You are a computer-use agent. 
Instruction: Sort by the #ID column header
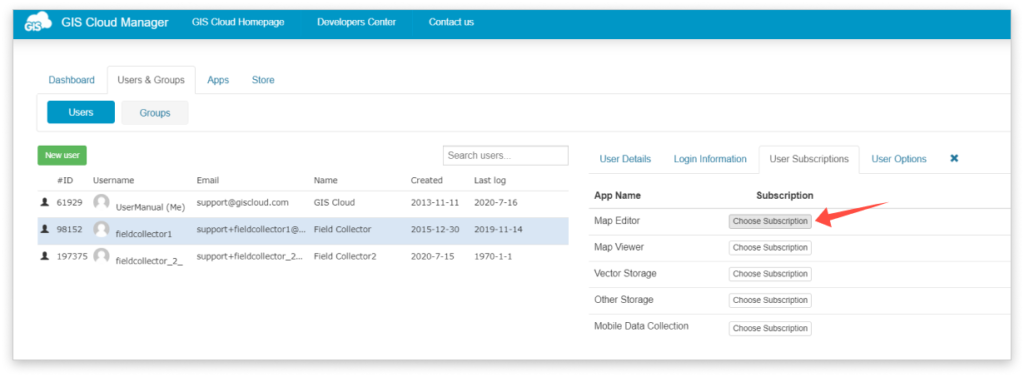pos(65,180)
